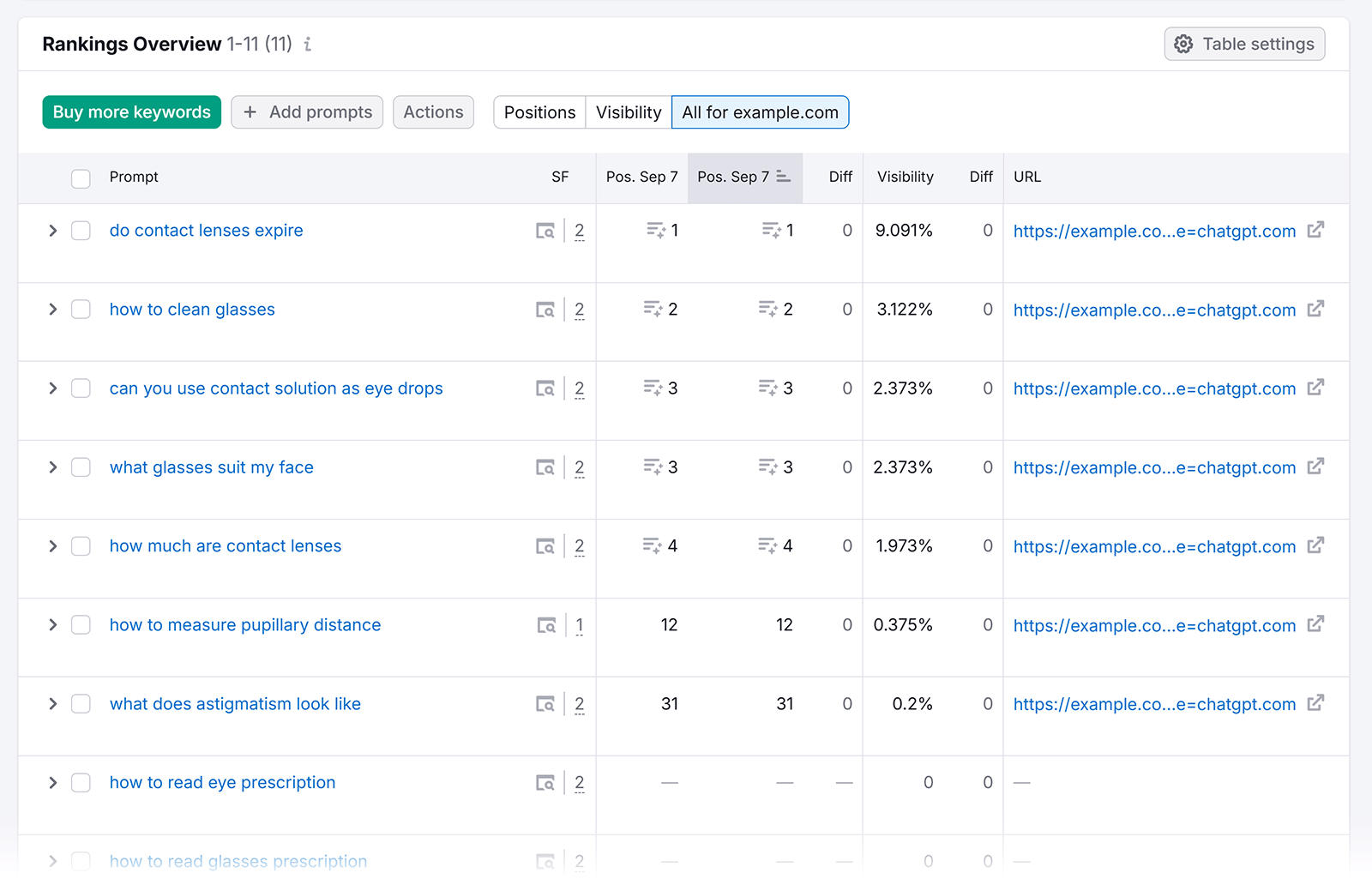Viewport: 1372px width, 885px height.
Task: Open Table settings via the gear icon
Action: point(1184,44)
